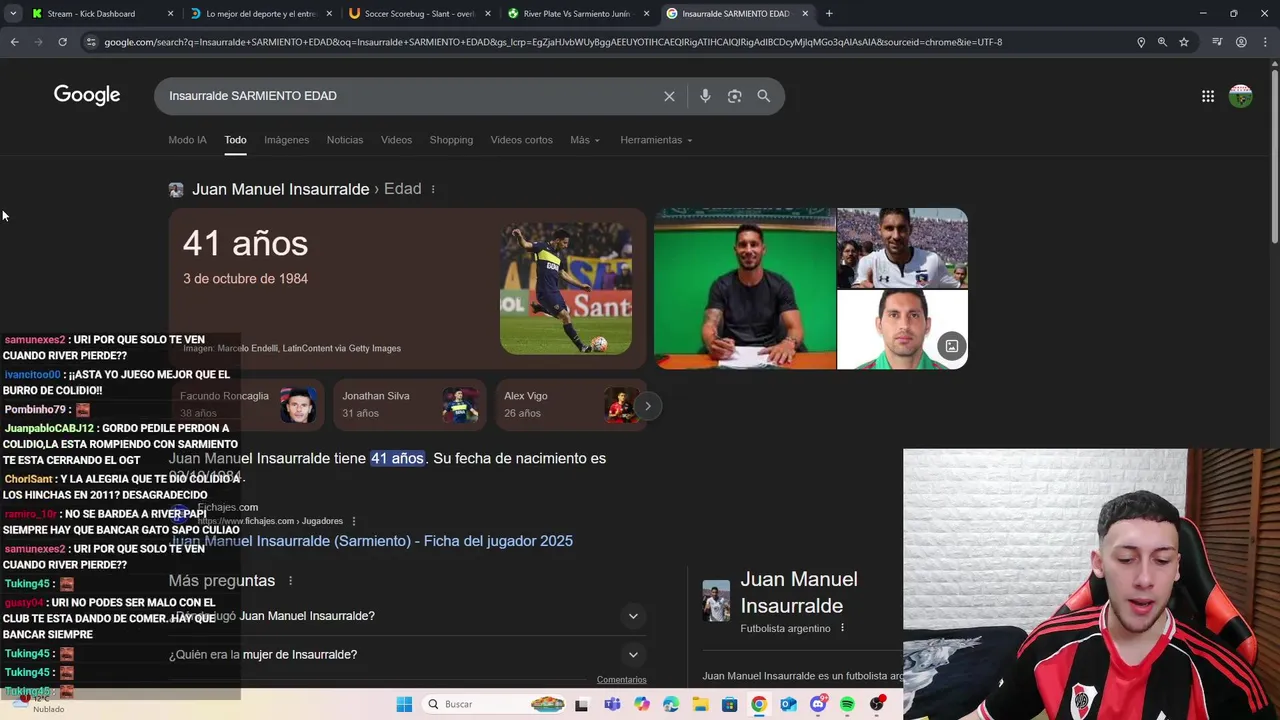Viewport: 1280px width, 720px height.
Task: Clear the Google search box text
Action: [x=669, y=96]
